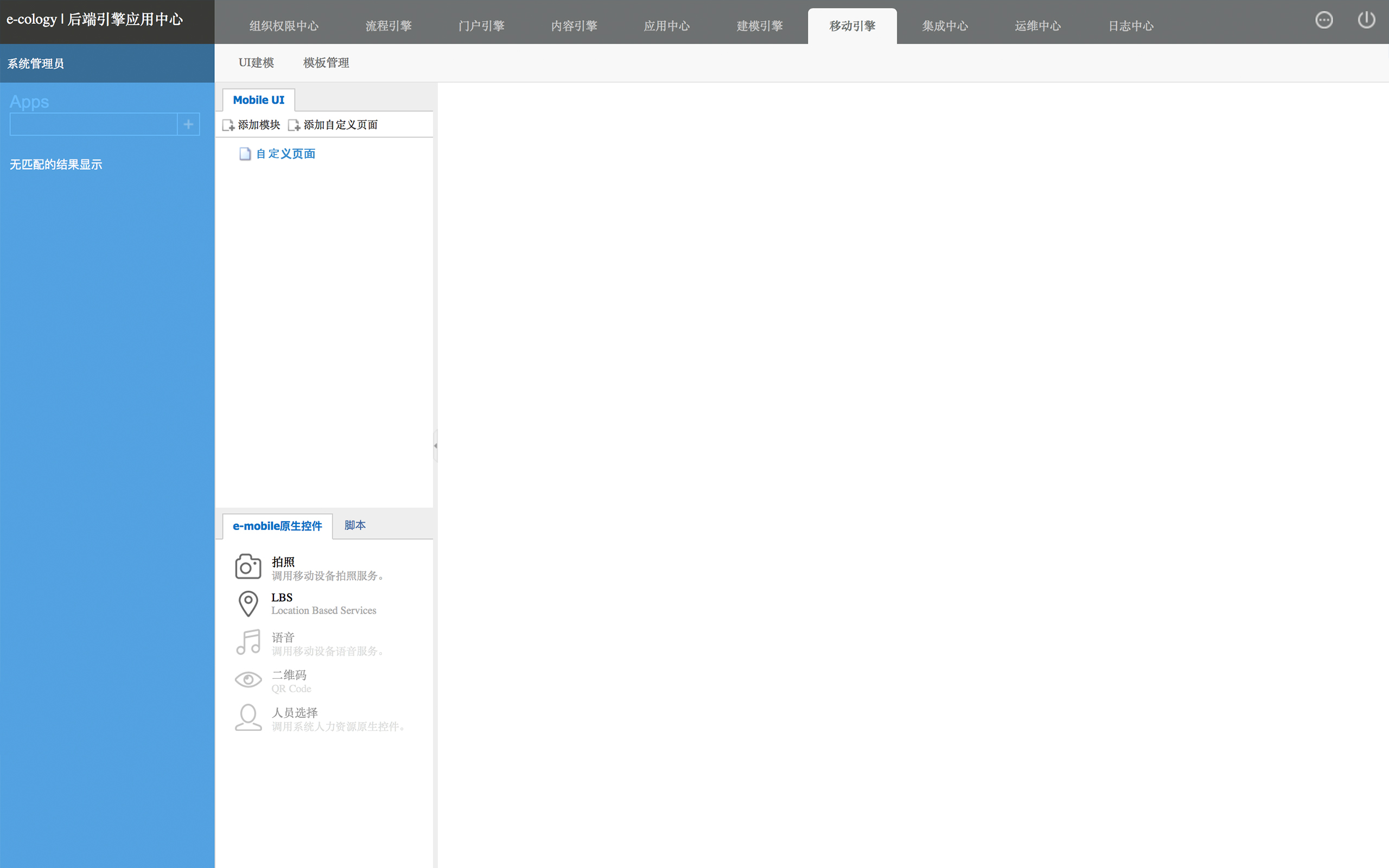The height and width of the screenshot is (868, 1389).
Task: Open the 组织权限中心 tab
Action: pos(284,27)
